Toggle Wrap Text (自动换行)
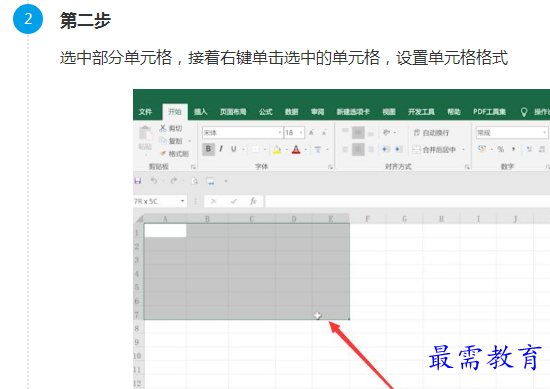 pyautogui.click(x=431, y=133)
